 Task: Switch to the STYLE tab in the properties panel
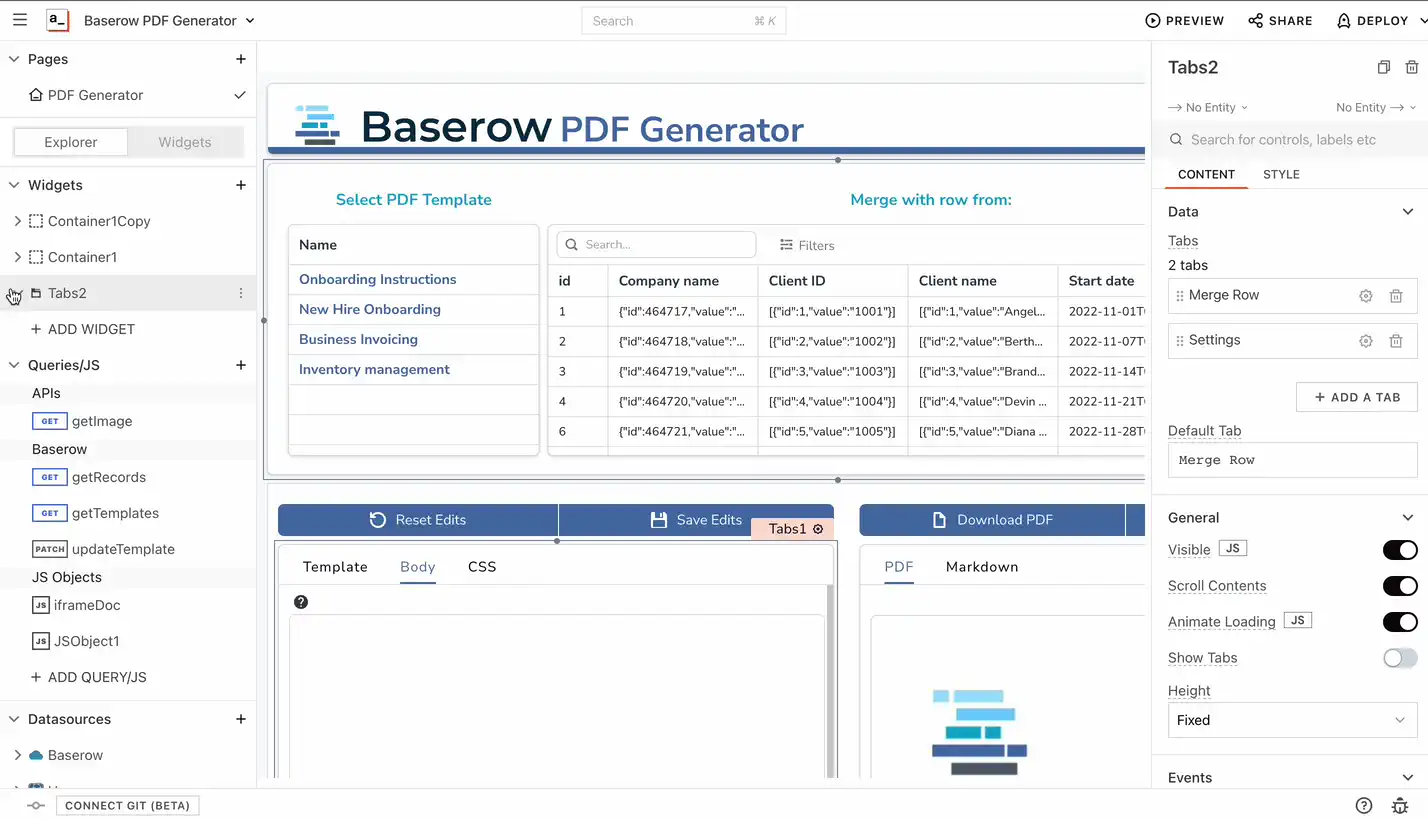[1281, 174]
